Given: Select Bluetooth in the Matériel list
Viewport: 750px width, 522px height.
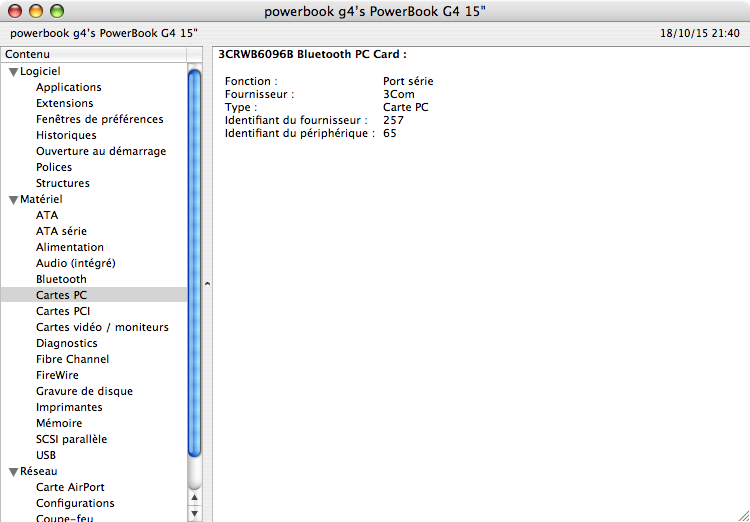Looking at the screenshot, I should click(61, 279).
